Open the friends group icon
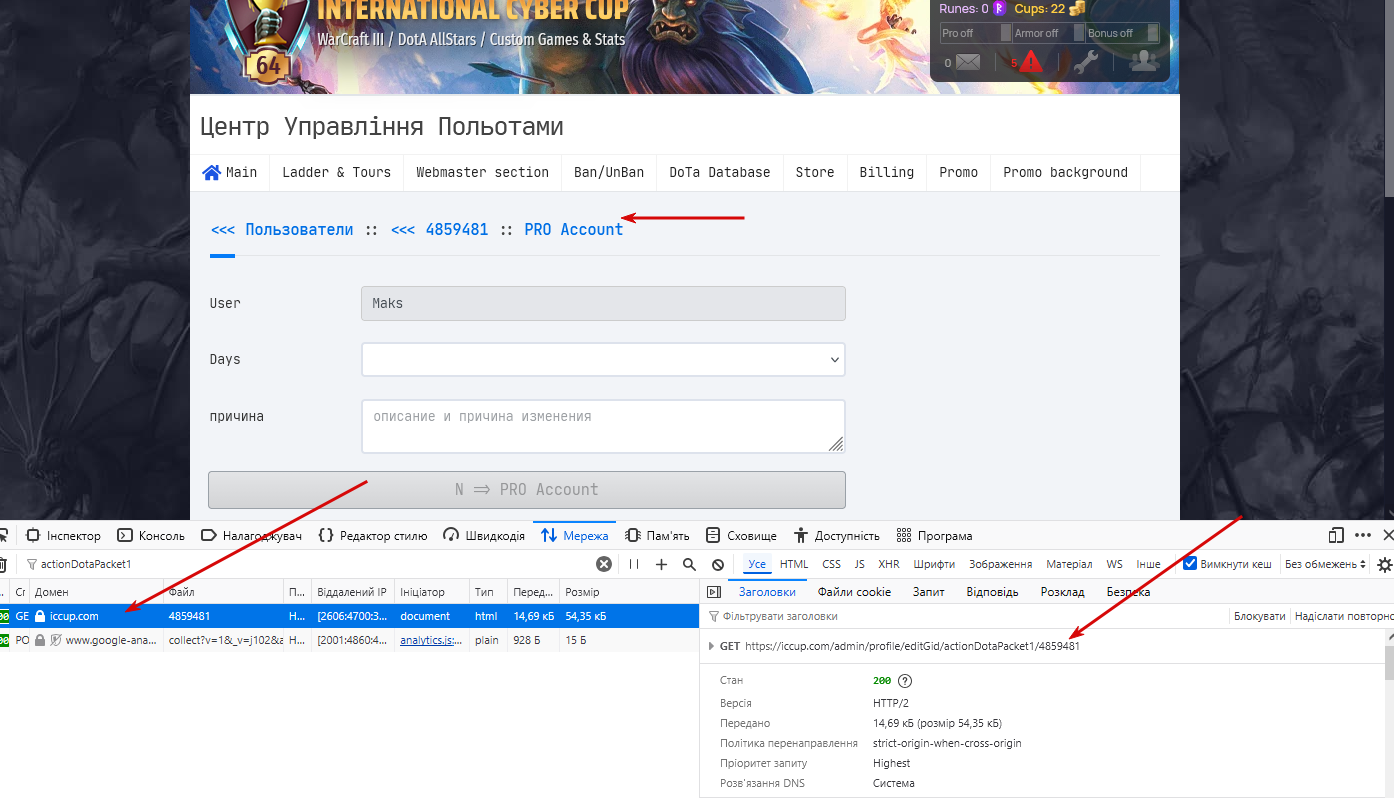The width and height of the screenshot is (1394, 798). point(1143,61)
